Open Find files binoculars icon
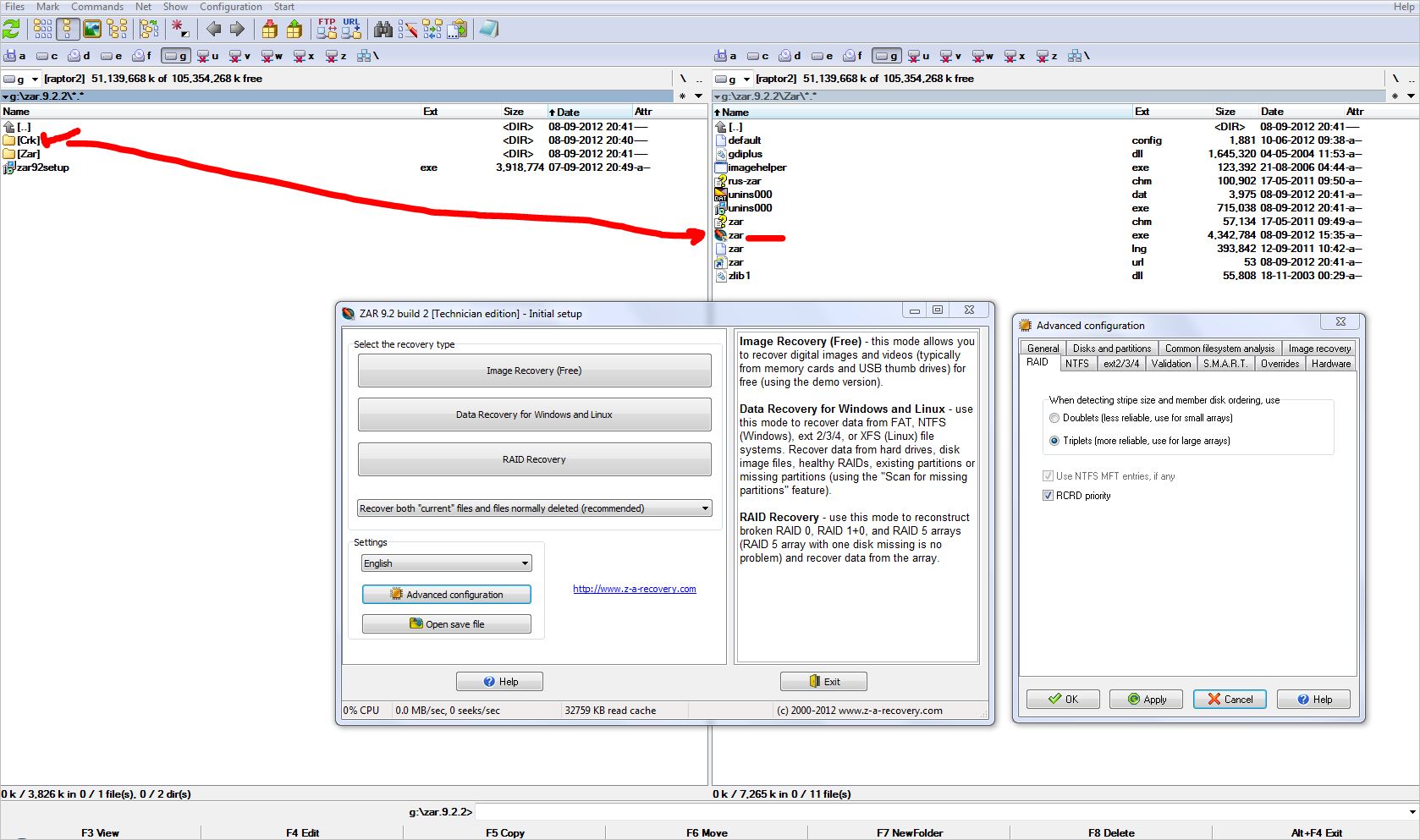 383,30
